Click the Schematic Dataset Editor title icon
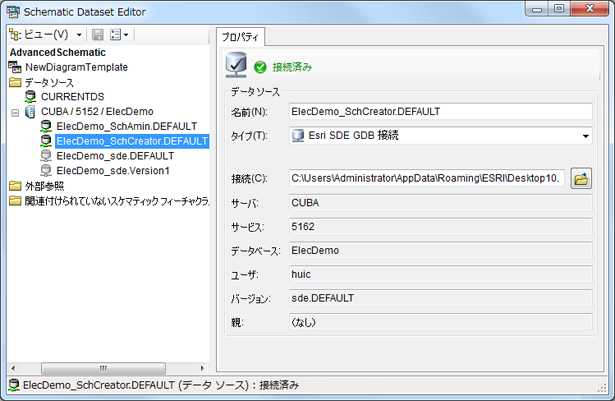615x401 pixels. tap(13, 12)
